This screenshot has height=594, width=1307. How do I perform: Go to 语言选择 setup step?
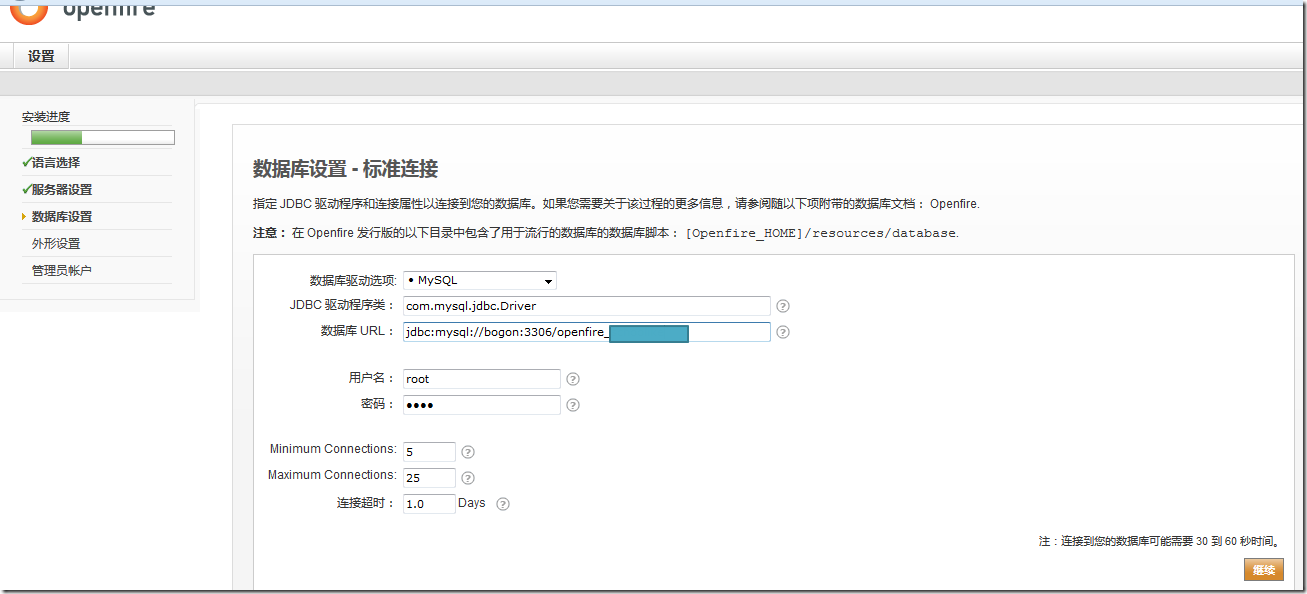click(56, 162)
